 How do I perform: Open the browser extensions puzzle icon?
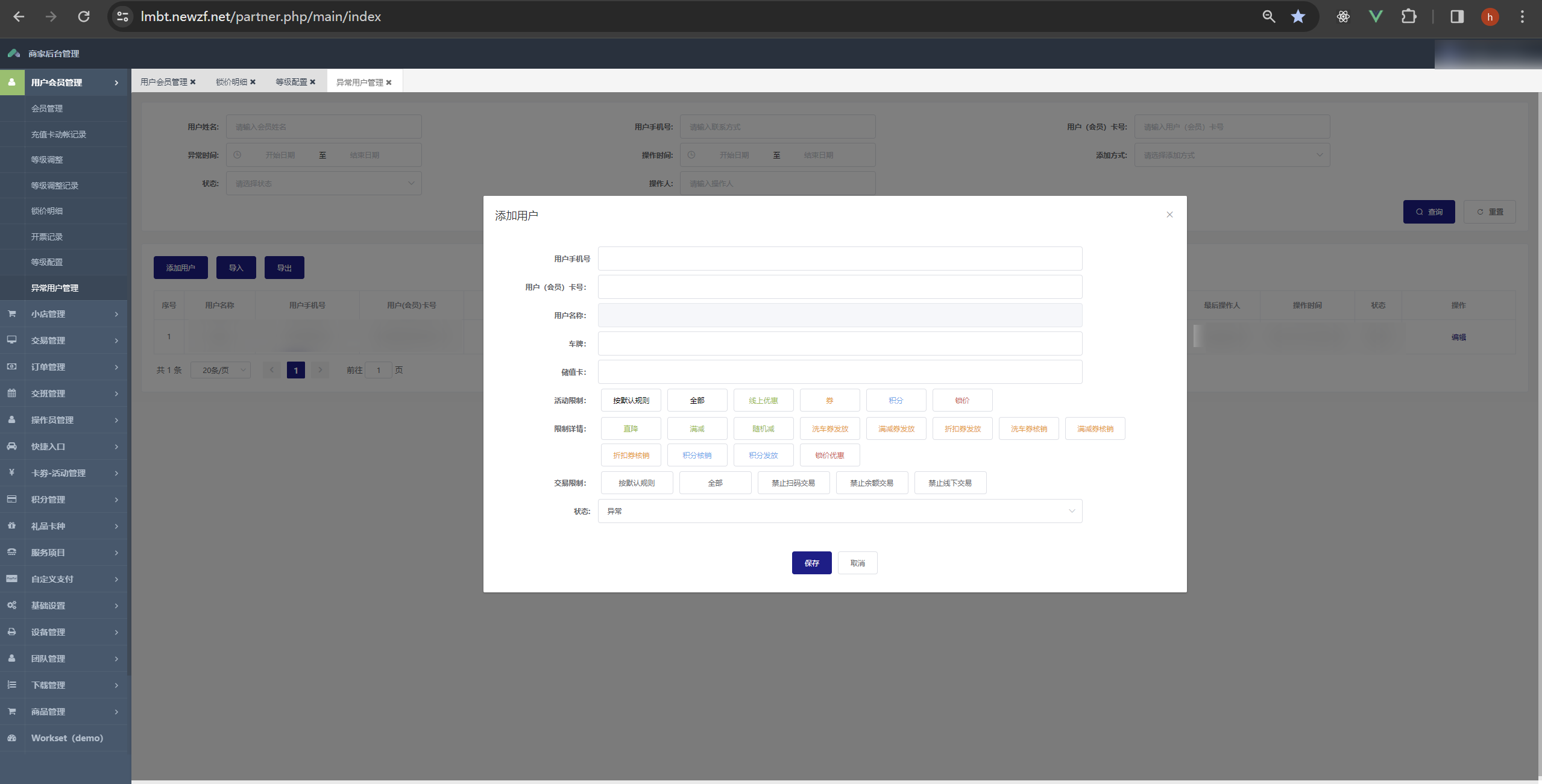[1409, 16]
